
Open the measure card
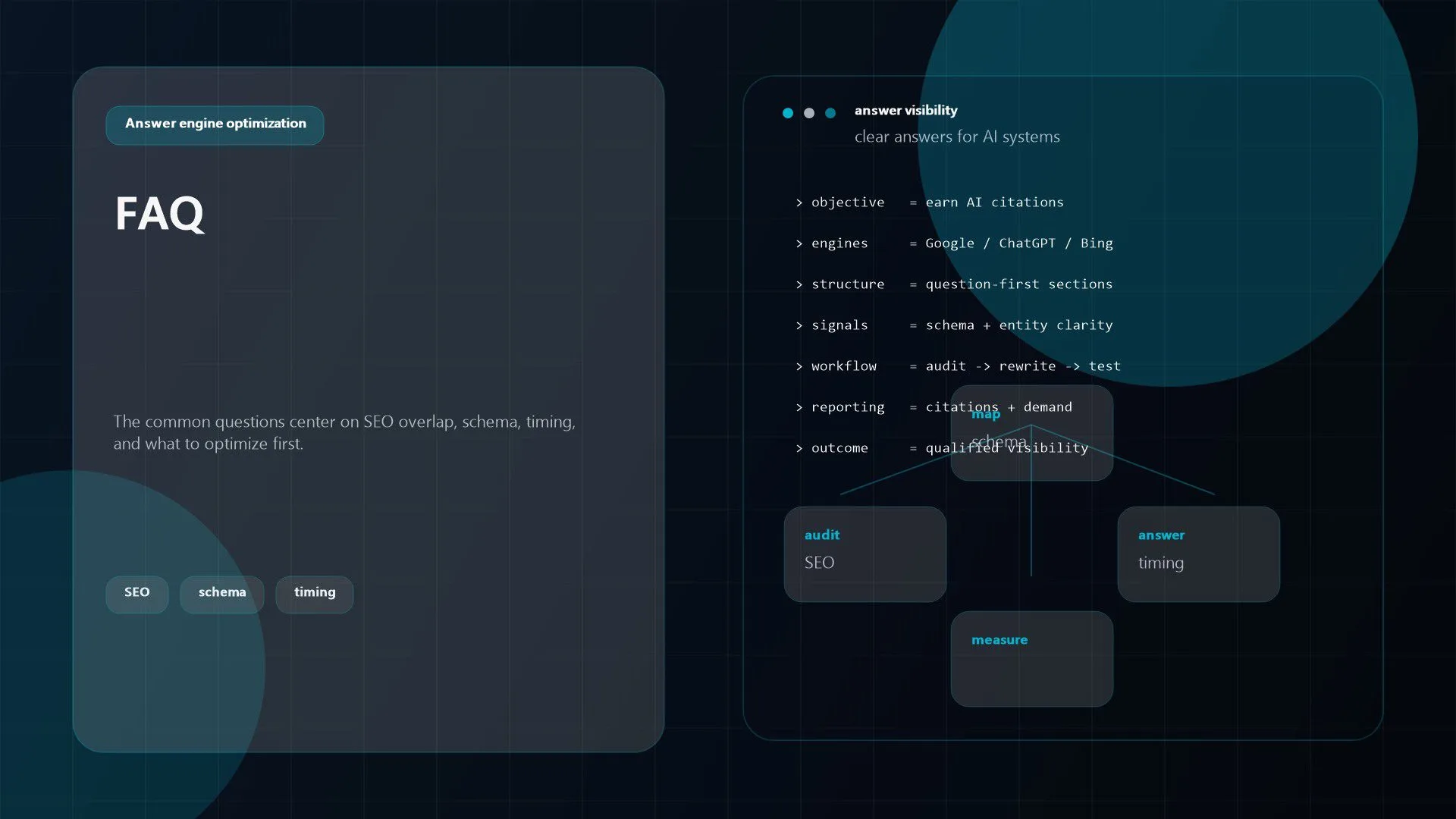(1032, 659)
